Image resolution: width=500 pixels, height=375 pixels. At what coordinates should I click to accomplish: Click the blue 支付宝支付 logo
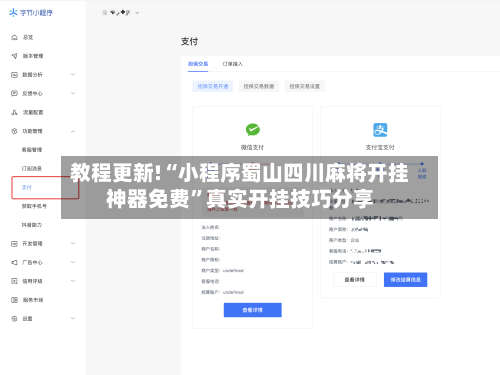tap(380, 130)
